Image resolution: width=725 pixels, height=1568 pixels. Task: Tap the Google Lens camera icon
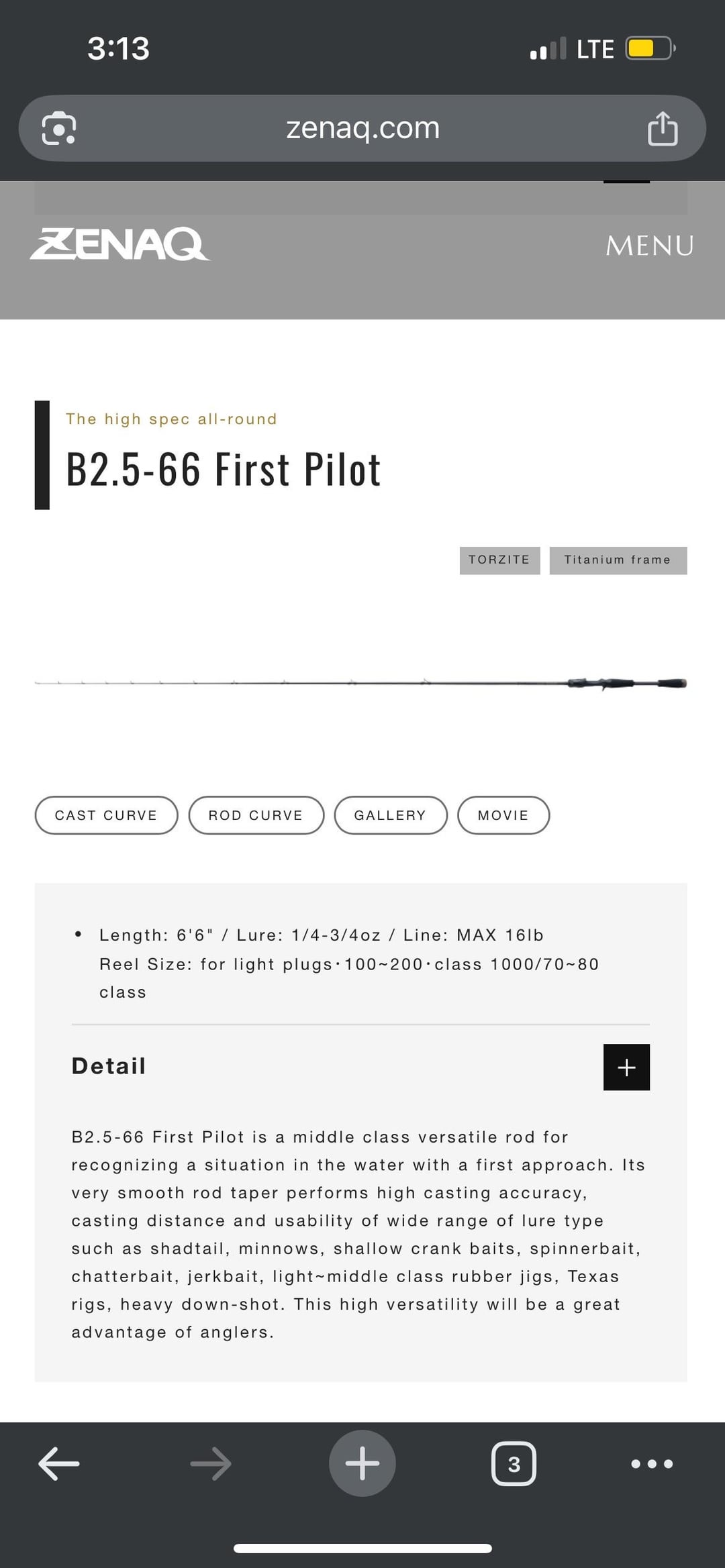click(59, 128)
